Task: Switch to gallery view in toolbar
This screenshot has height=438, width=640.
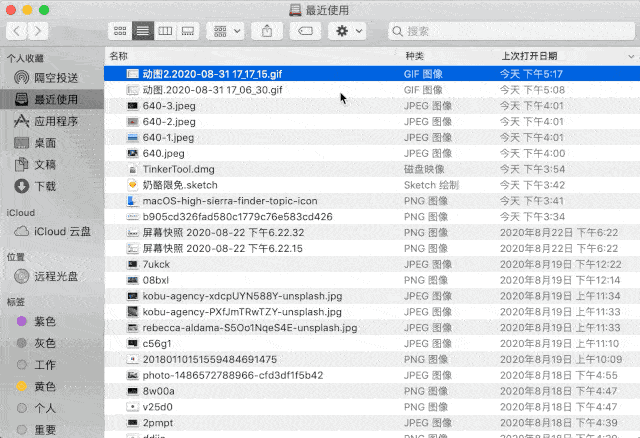Action: (188, 31)
